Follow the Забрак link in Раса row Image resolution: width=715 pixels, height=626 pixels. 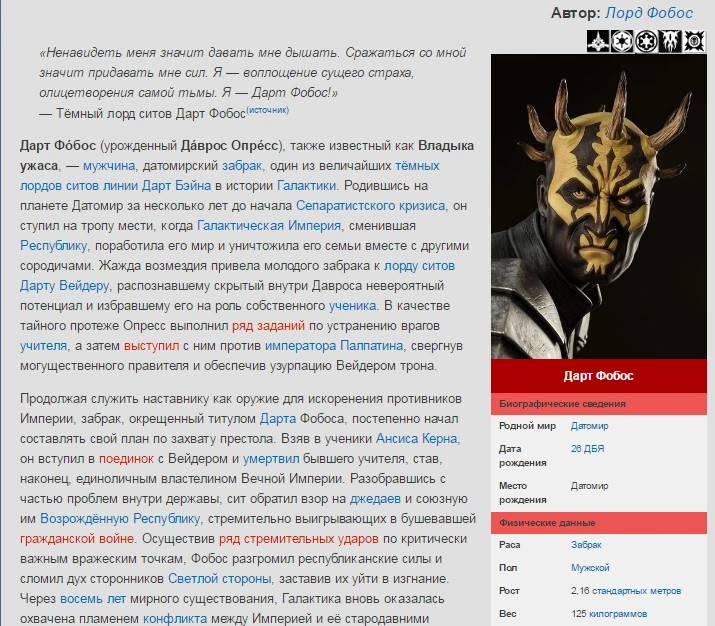pos(586,545)
